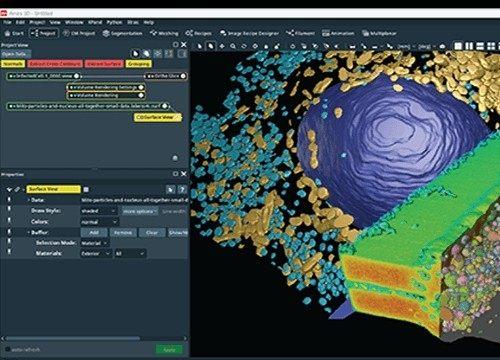500x360 pixels.
Task: Open the Image Recipe Designer workroom
Action: click(249, 33)
